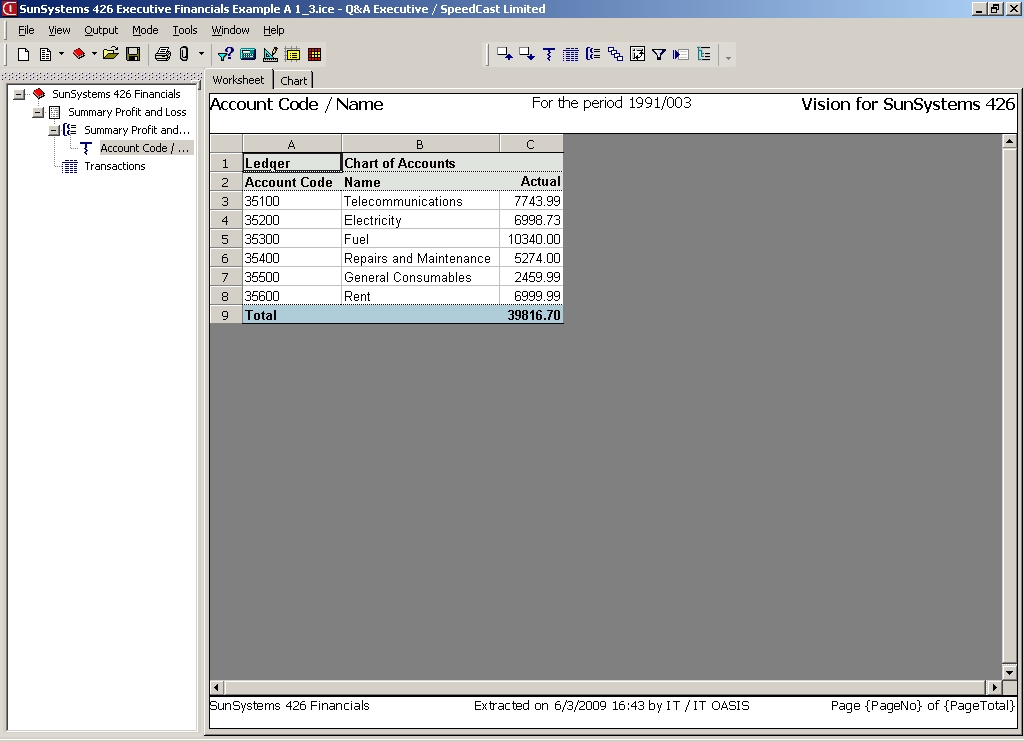
Task: Switch to the Chart tab
Action: (x=293, y=80)
